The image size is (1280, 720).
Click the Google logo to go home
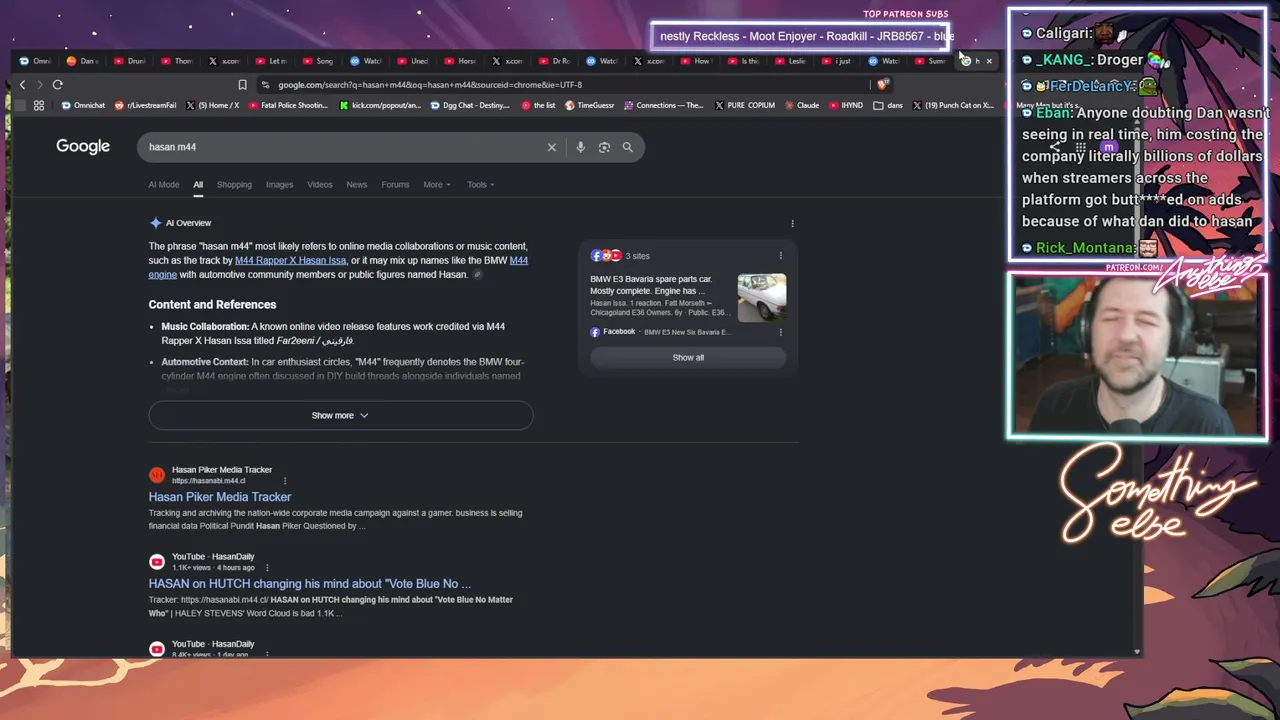pos(83,147)
